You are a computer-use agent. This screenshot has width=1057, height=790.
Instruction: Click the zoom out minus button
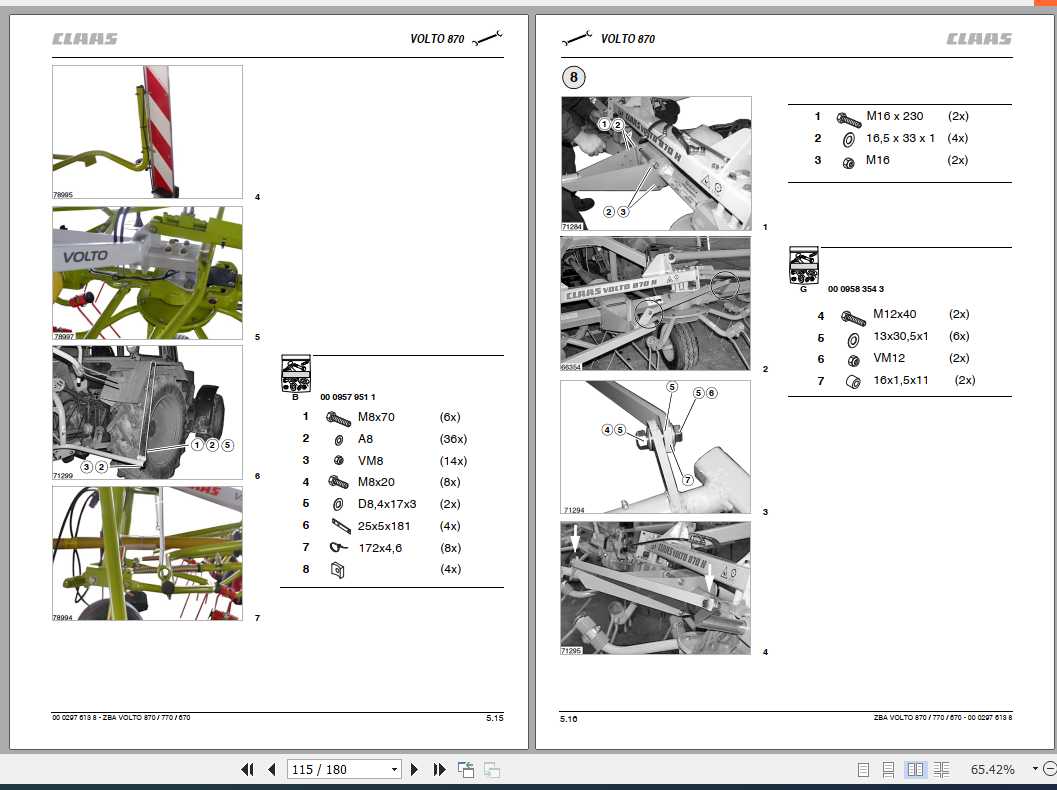(x=1050, y=768)
